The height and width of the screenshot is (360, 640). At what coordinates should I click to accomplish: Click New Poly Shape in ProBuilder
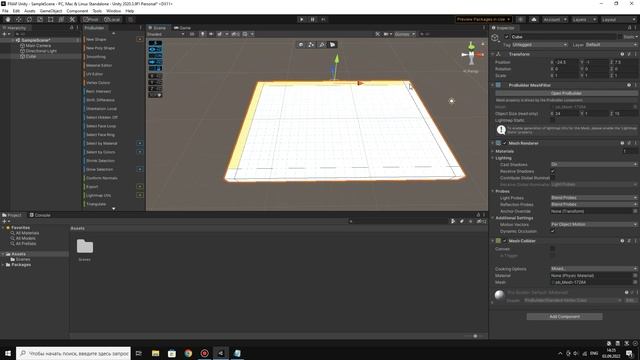click(x=100, y=48)
